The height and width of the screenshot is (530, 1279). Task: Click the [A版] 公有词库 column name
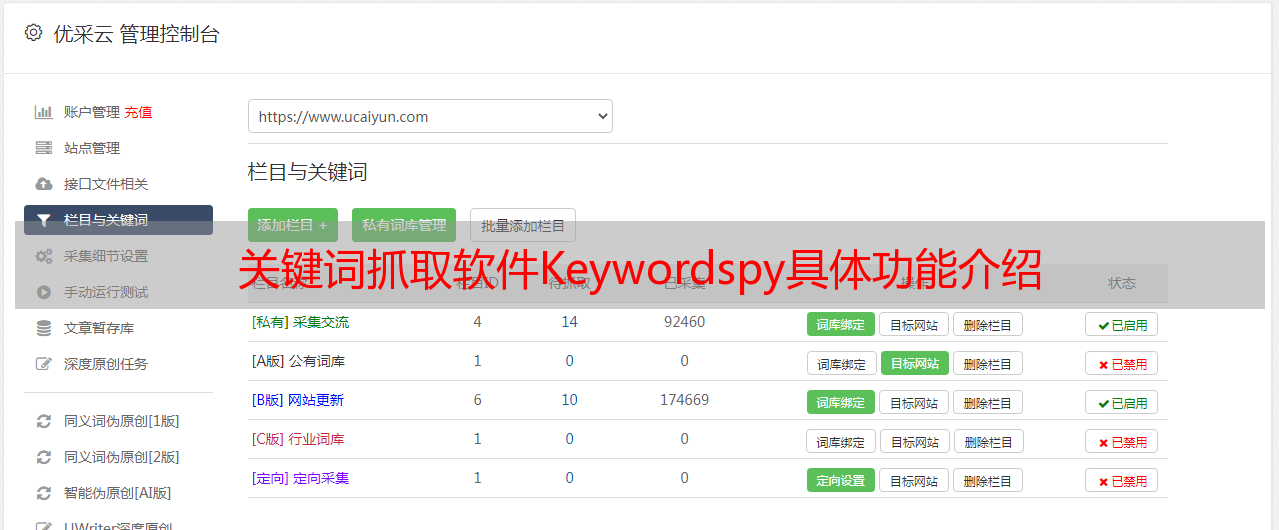point(298,361)
